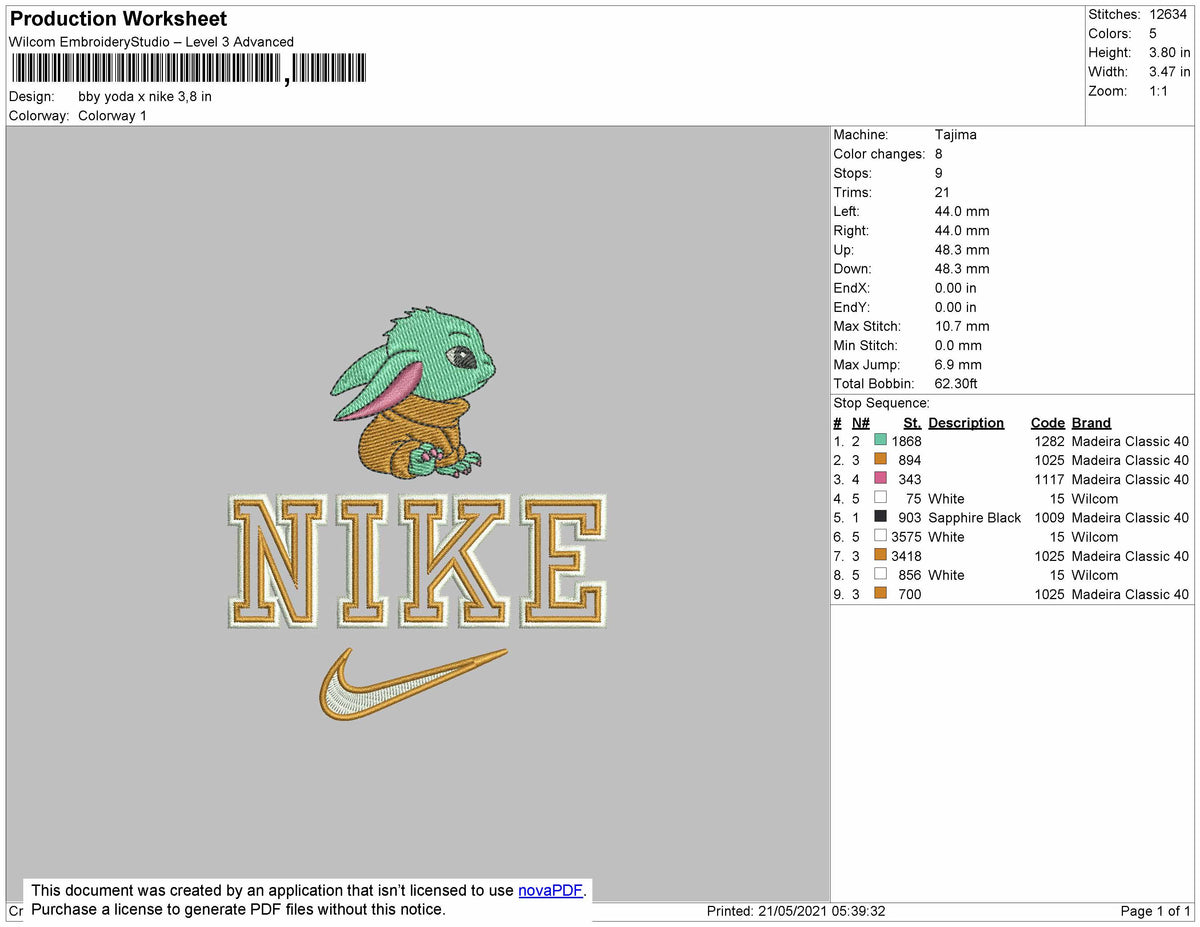Click the St. column header
This screenshot has width=1200, height=927.
[x=912, y=423]
